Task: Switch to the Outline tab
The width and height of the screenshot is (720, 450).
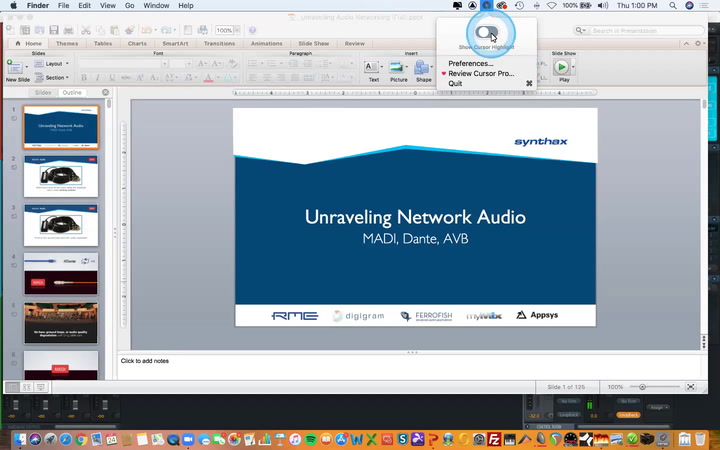Action: point(73,92)
